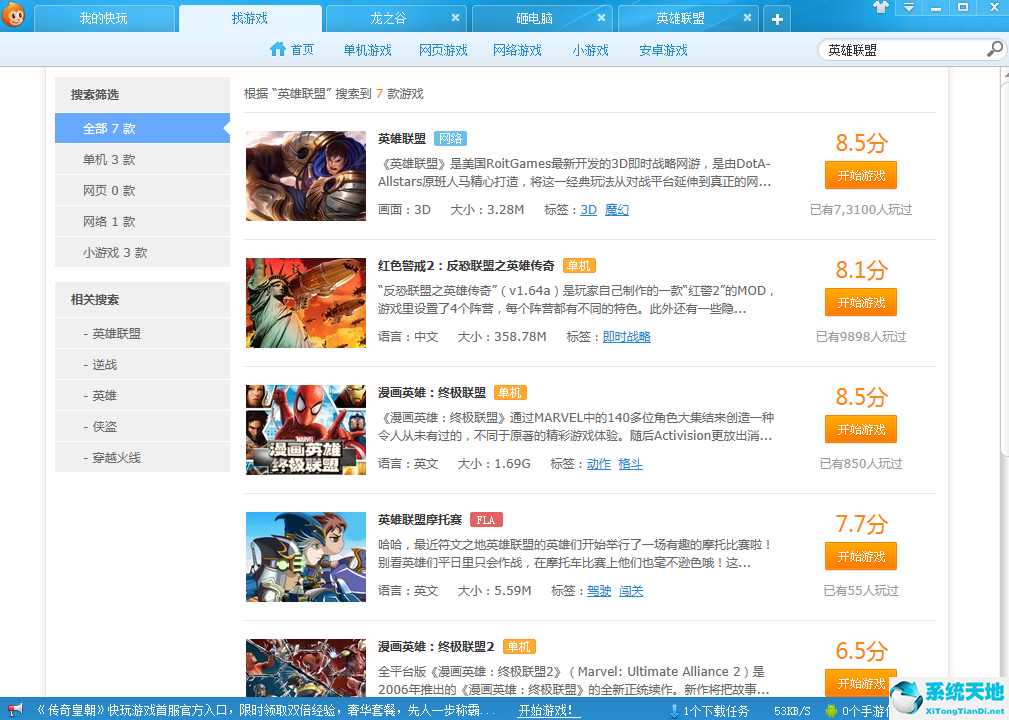Click the download arrow status icon
The width and height of the screenshot is (1009, 720).
(x=674, y=711)
